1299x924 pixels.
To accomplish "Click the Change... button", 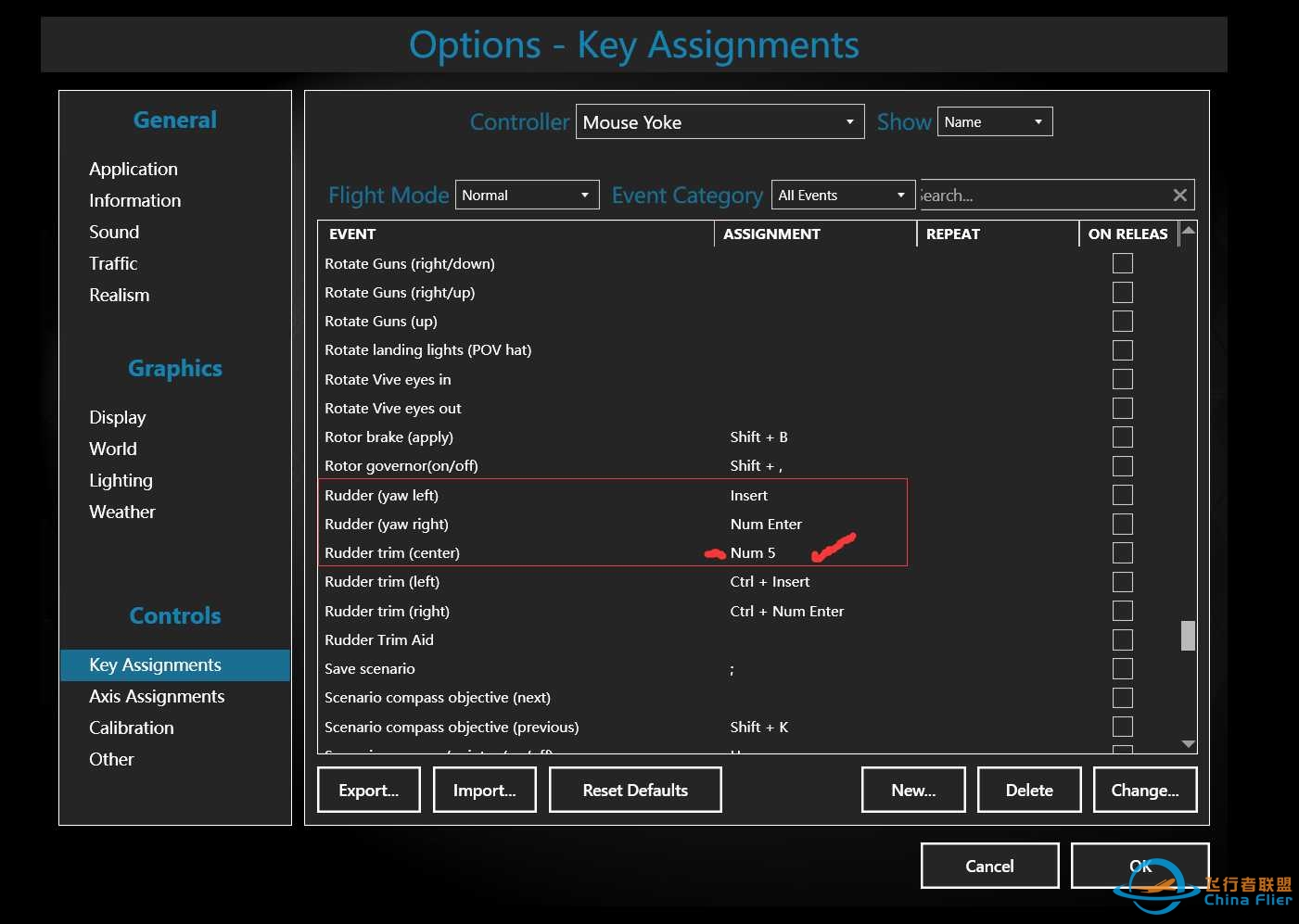I will coord(1144,791).
